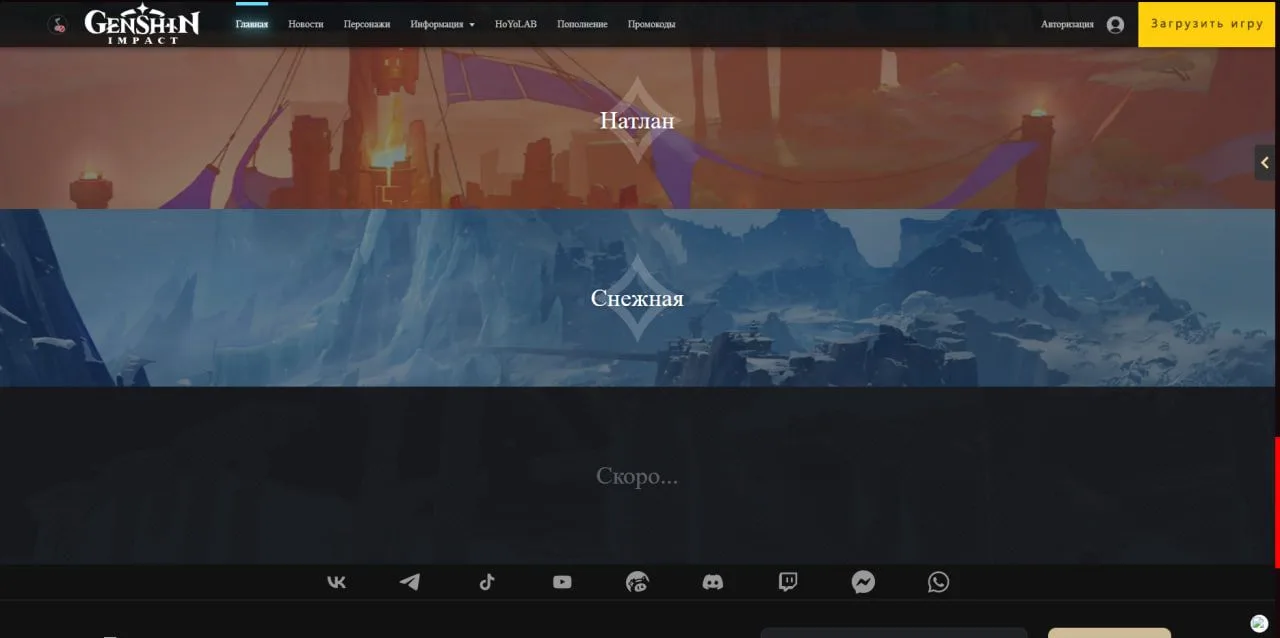Click the Загрузить игру button
The width and height of the screenshot is (1280, 638).
click(x=1207, y=24)
